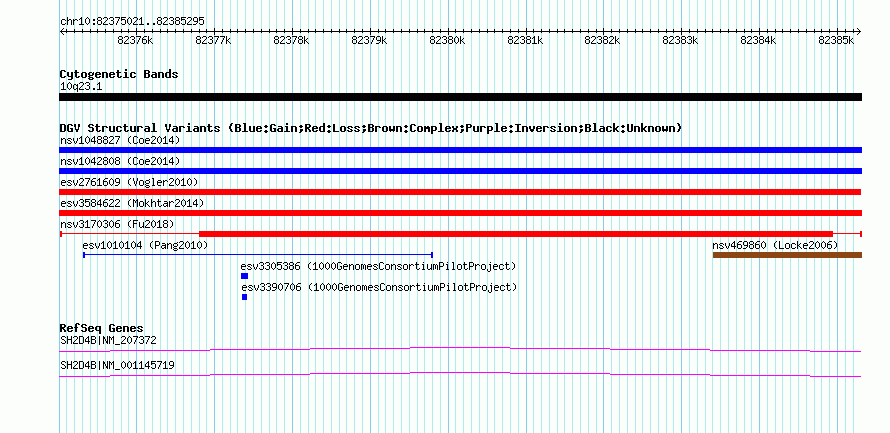The image size is (890, 433).
Task: Open esv2761609 (Vogler2010) variant label
Action: click(129, 182)
